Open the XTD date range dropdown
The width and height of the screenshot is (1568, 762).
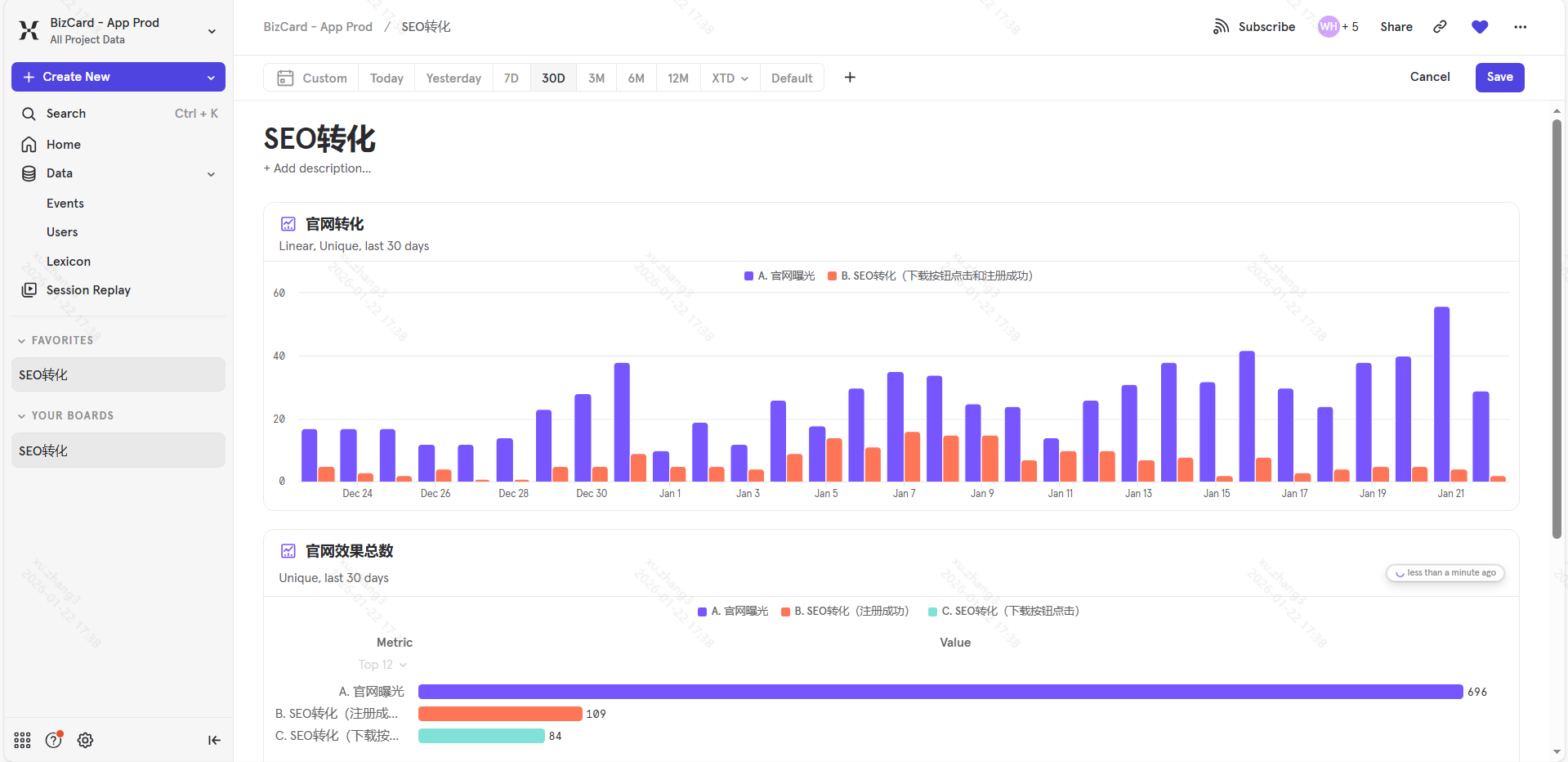tap(730, 78)
